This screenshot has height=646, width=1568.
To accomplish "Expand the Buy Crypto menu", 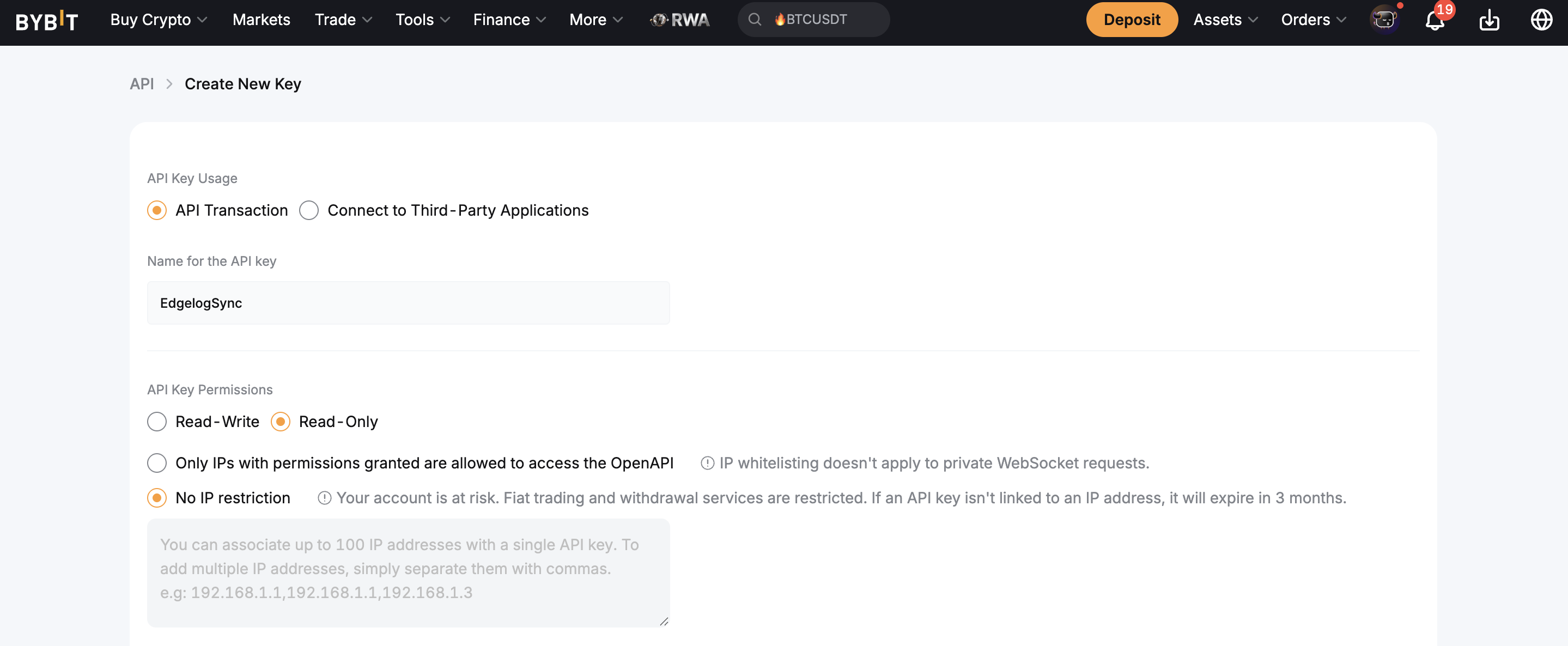I will [x=159, y=20].
